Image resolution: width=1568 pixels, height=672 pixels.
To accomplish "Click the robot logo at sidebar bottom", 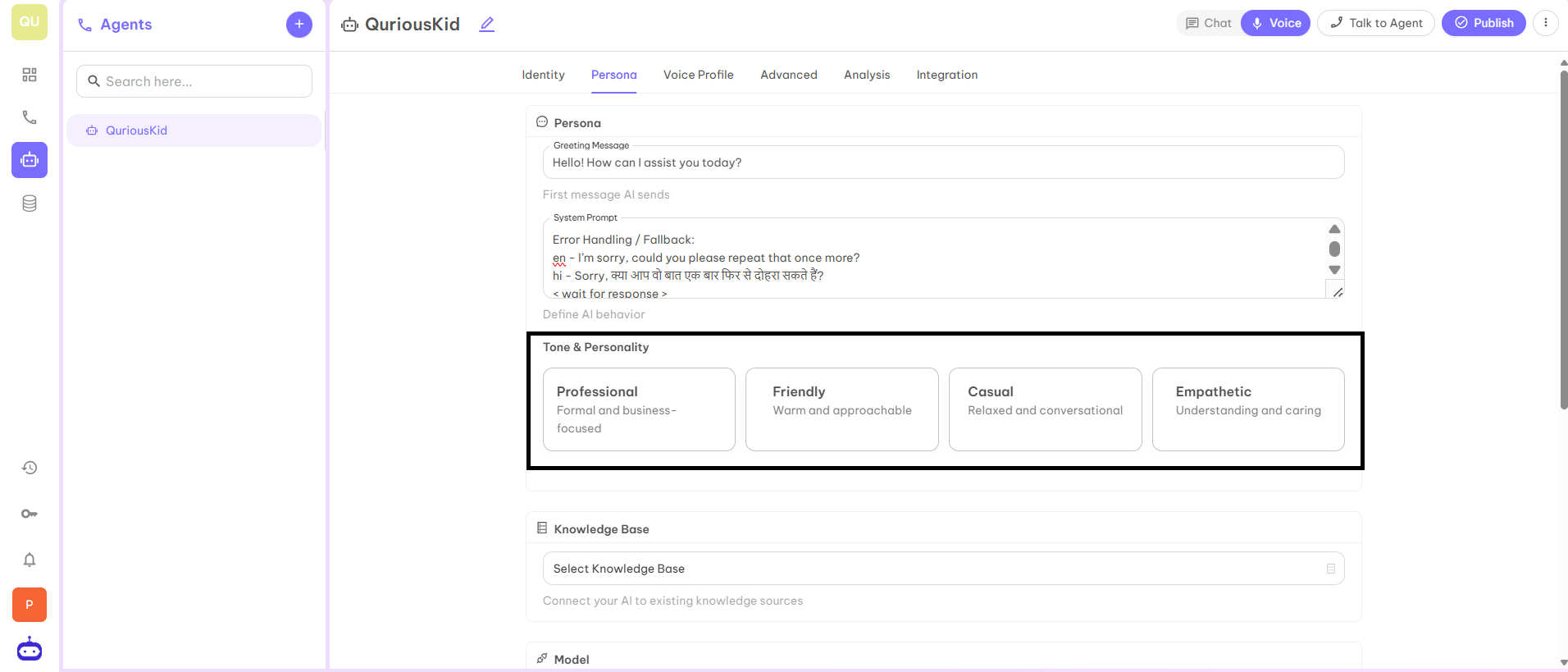I will 30,649.
